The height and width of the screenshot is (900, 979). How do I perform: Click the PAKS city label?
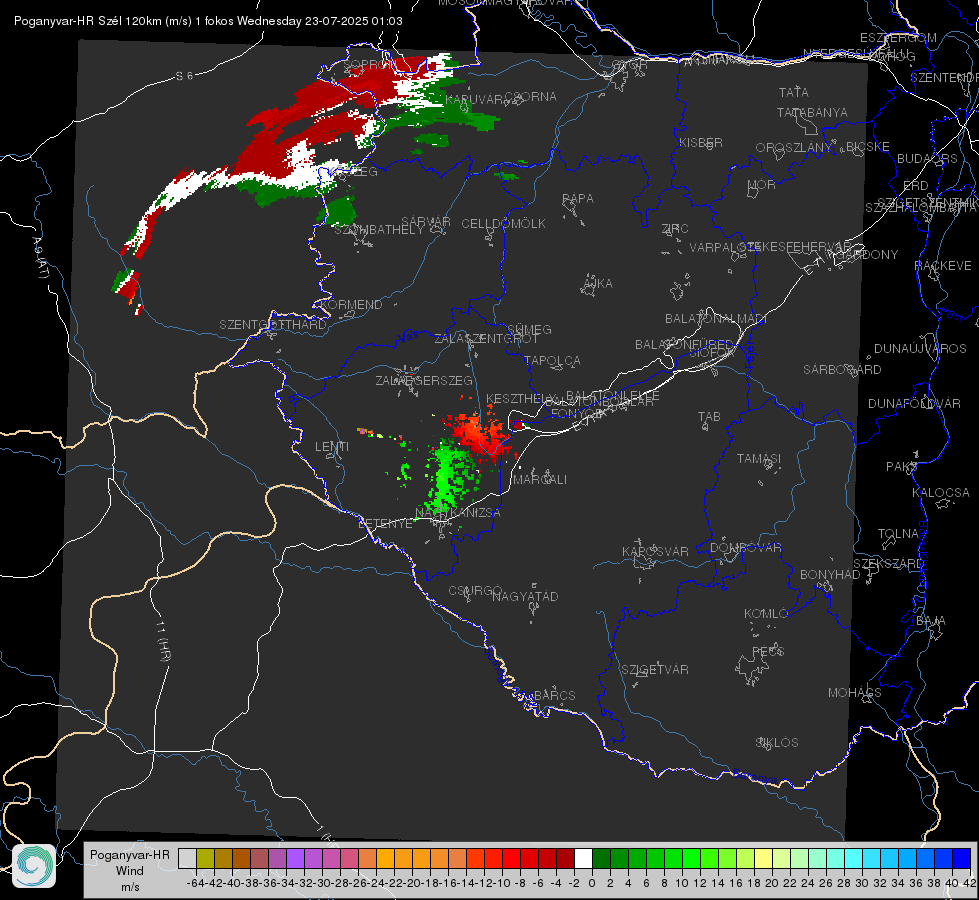coord(901,467)
